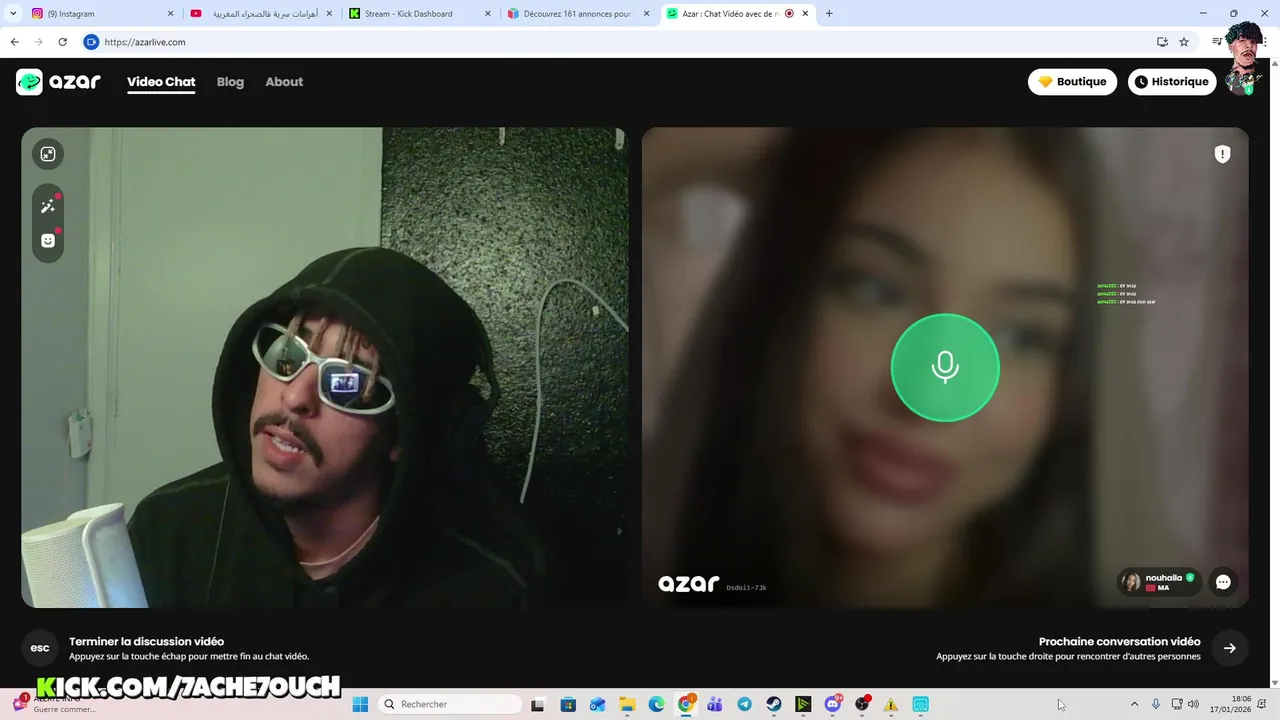Open Discord from the taskbar
1280x720 pixels.
[x=833, y=704]
